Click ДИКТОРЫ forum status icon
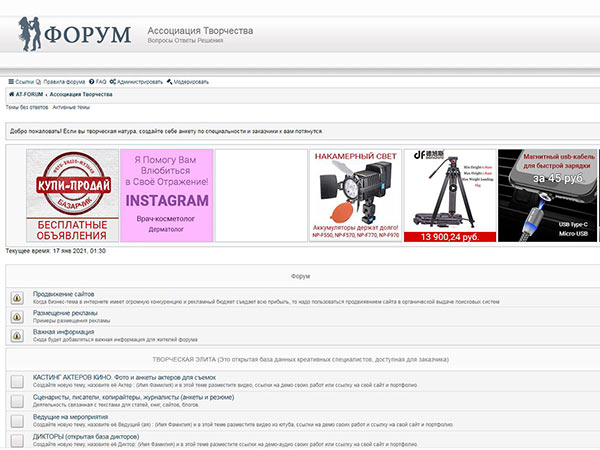The width and height of the screenshot is (600, 450). click(x=17, y=440)
